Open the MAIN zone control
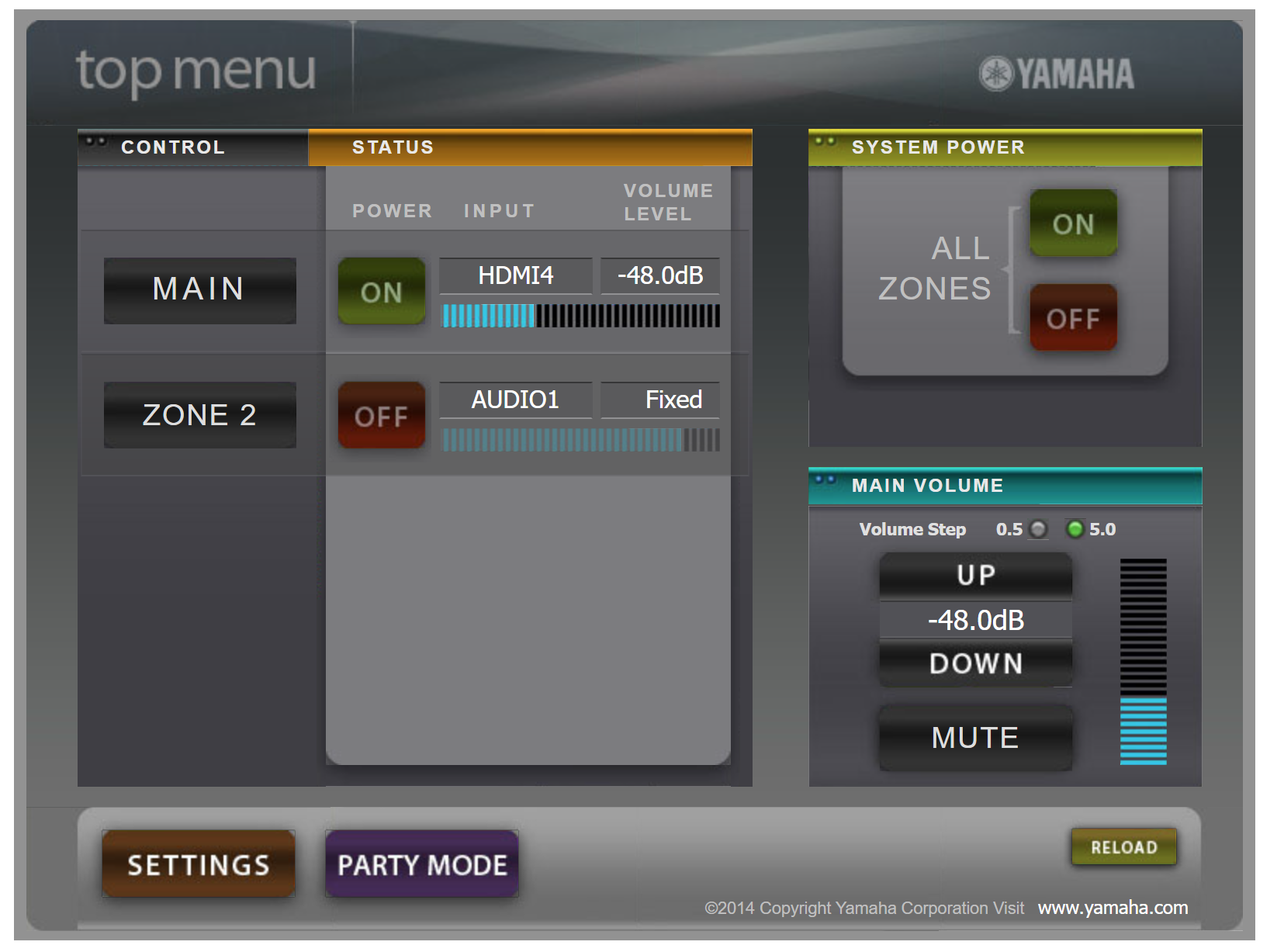Viewport: 1284px width, 952px height. click(199, 290)
